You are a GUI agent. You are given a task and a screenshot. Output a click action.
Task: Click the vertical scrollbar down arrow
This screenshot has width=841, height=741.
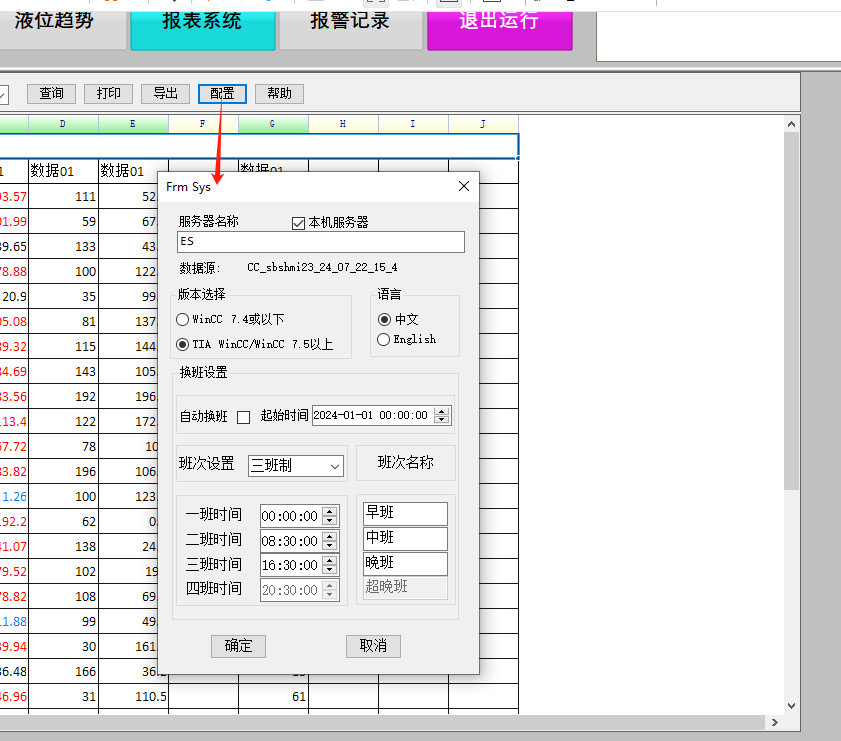click(x=791, y=705)
